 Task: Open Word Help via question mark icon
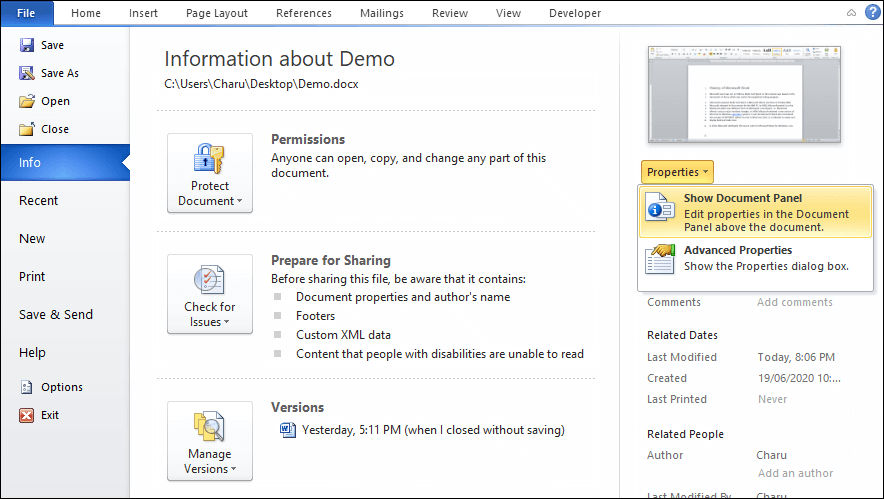pos(873,12)
